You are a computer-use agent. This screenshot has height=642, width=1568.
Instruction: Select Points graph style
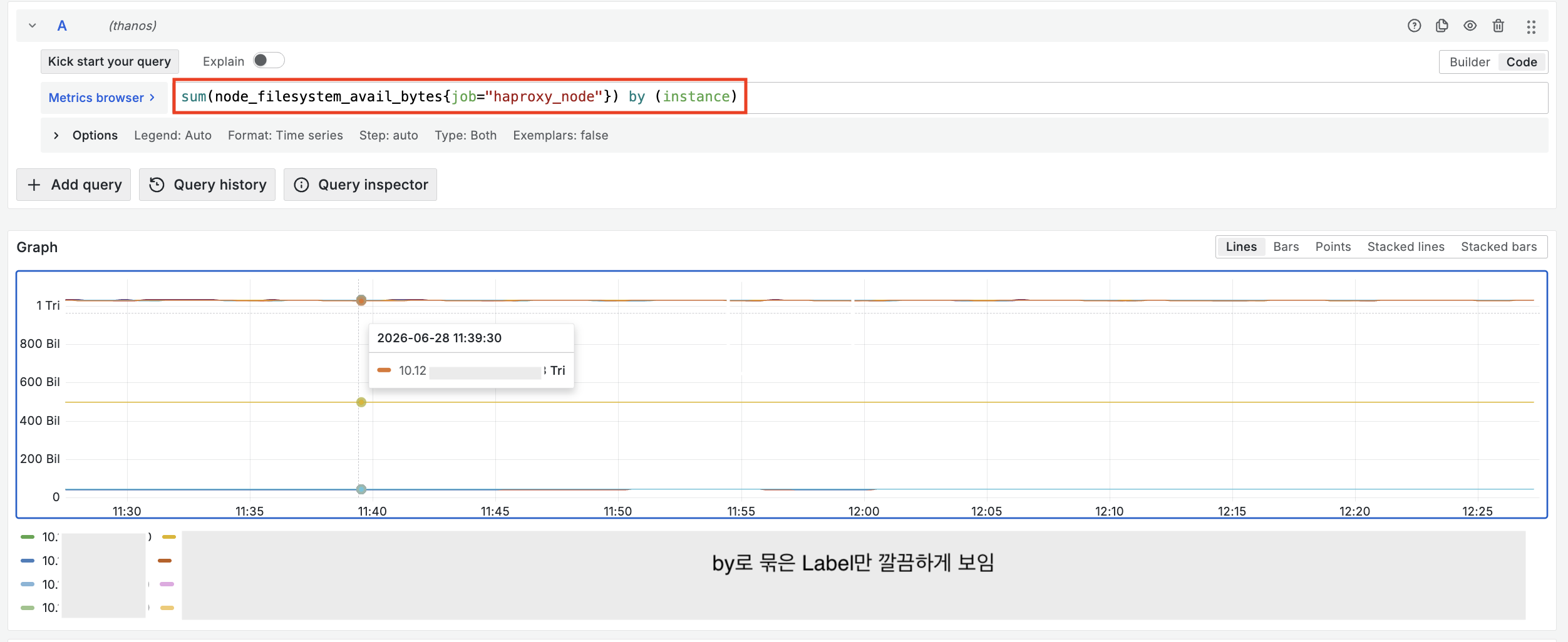1333,247
